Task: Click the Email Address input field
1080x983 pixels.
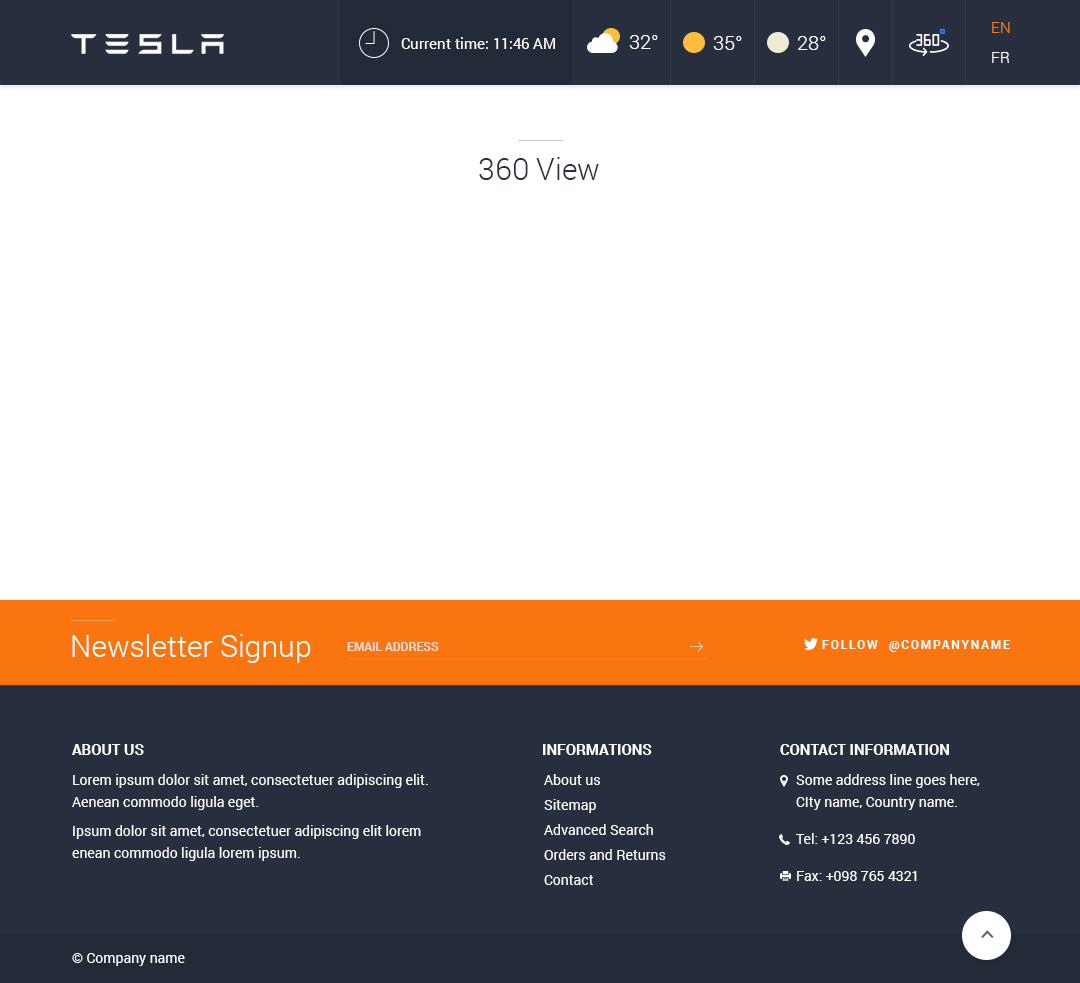Action: point(510,647)
